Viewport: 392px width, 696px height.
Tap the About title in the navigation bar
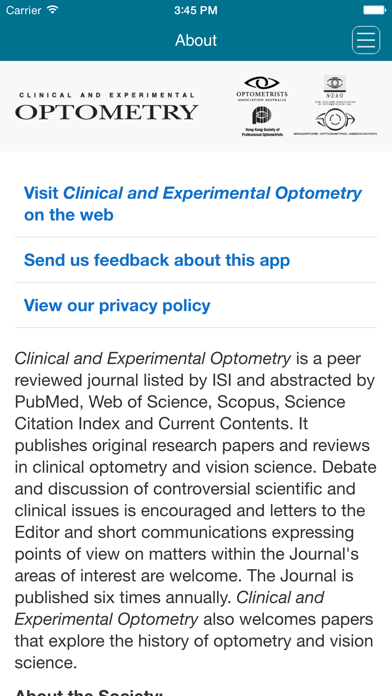tap(196, 40)
